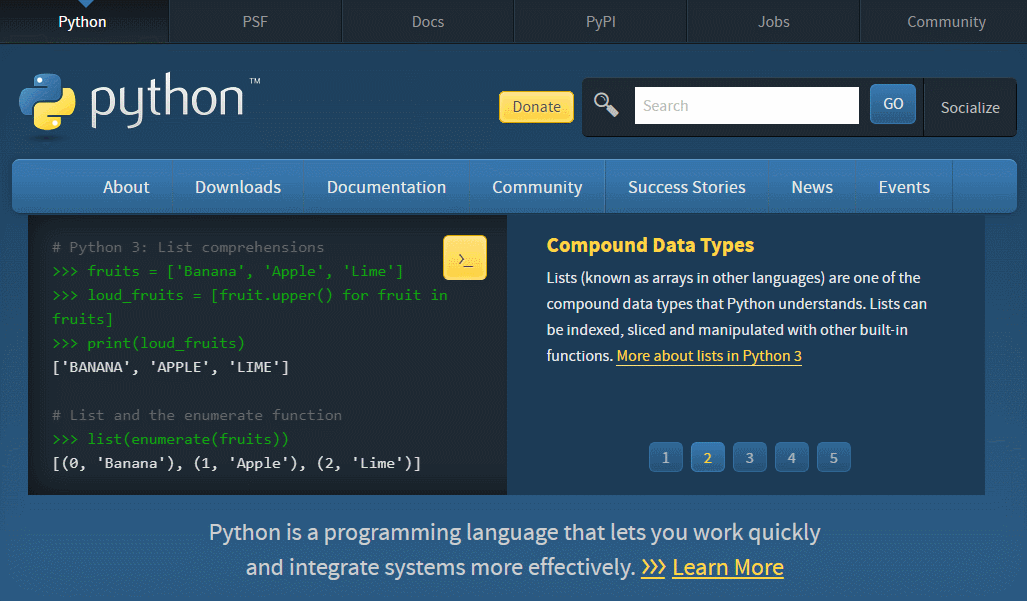Open the Jobs tab in the top bar
The image size is (1027, 601).
[x=774, y=22]
